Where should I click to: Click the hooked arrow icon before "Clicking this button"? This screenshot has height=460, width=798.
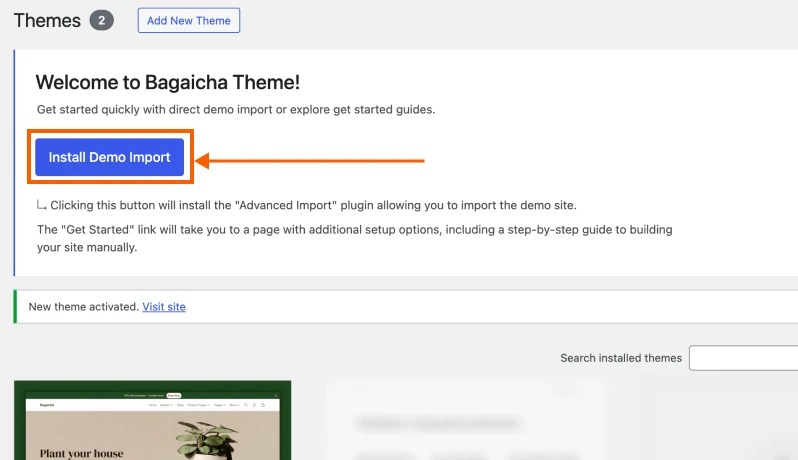[x=42, y=205]
